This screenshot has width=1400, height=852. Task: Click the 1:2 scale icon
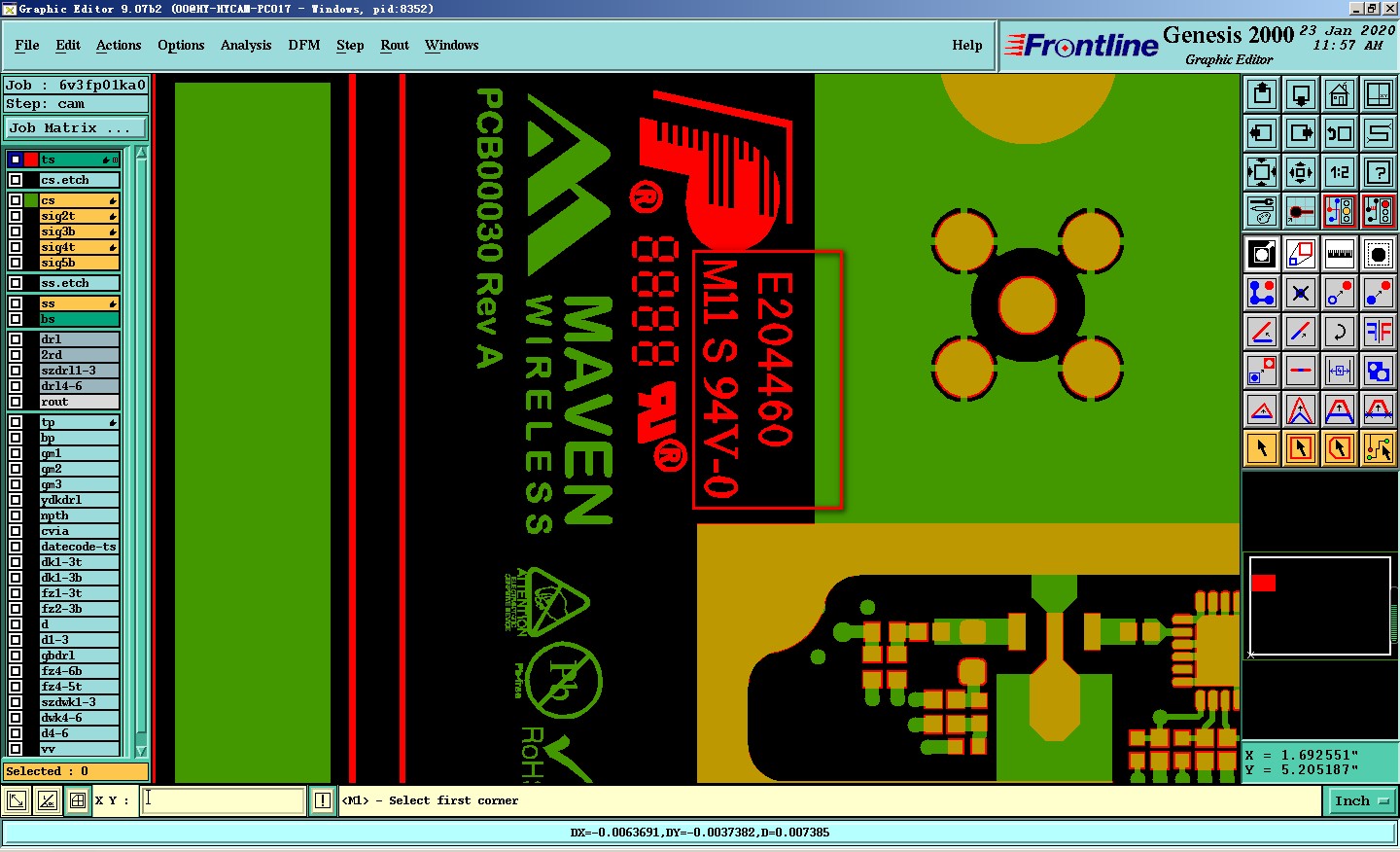[x=1340, y=172]
